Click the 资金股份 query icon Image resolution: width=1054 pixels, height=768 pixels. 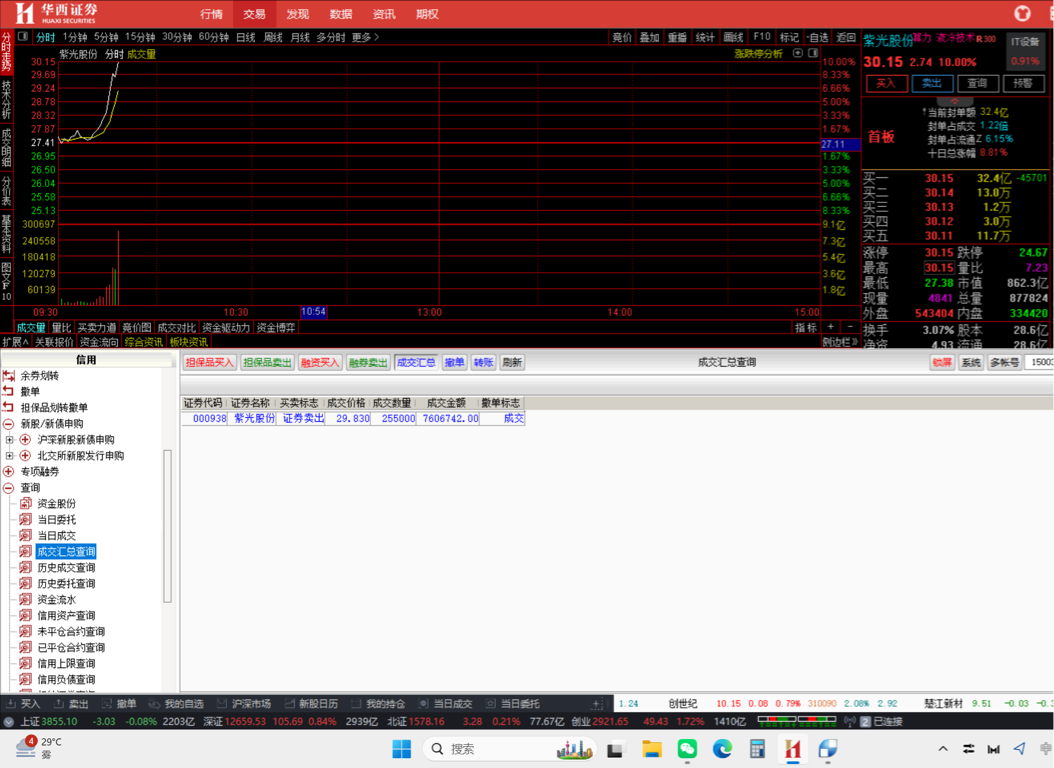[26, 503]
